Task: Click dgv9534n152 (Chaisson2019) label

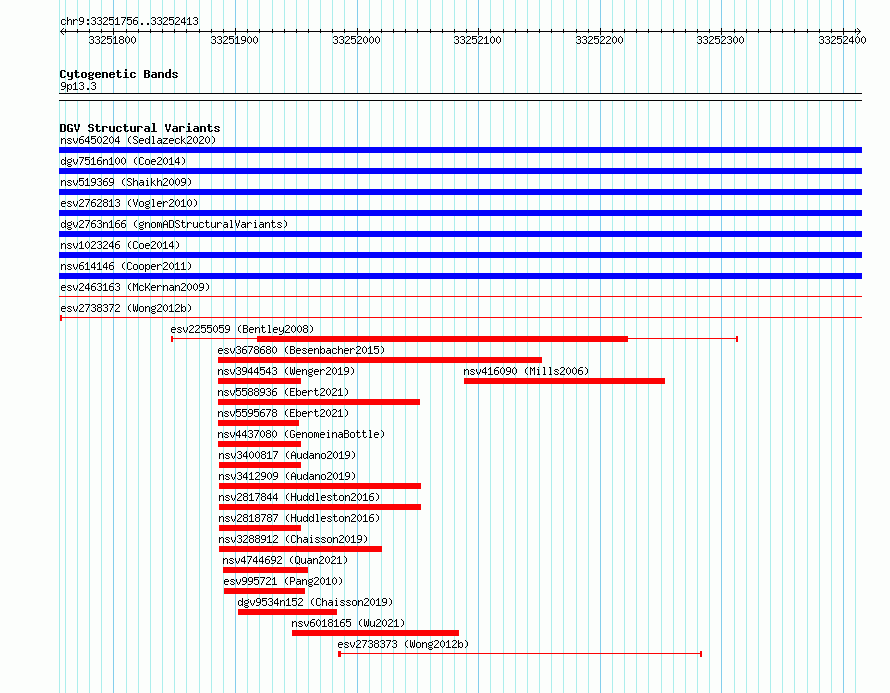Action: tap(315, 602)
